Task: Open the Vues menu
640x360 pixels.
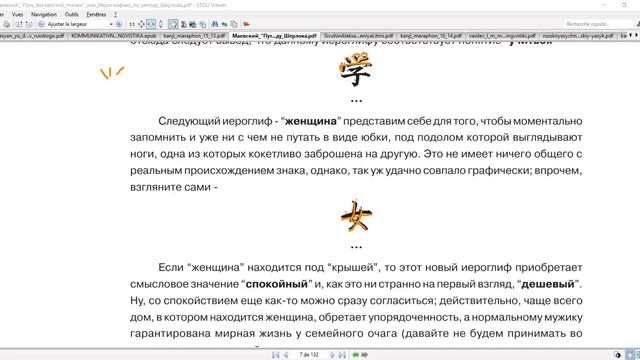Action: pos(18,14)
